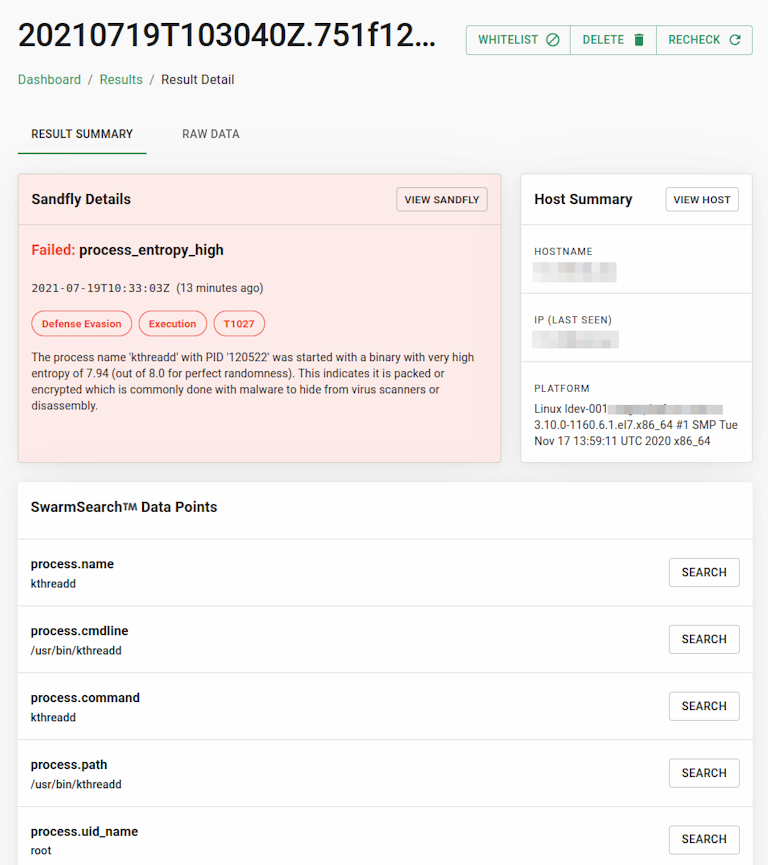Open the T1027 technique tag
768x865 pixels.
point(237,323)
